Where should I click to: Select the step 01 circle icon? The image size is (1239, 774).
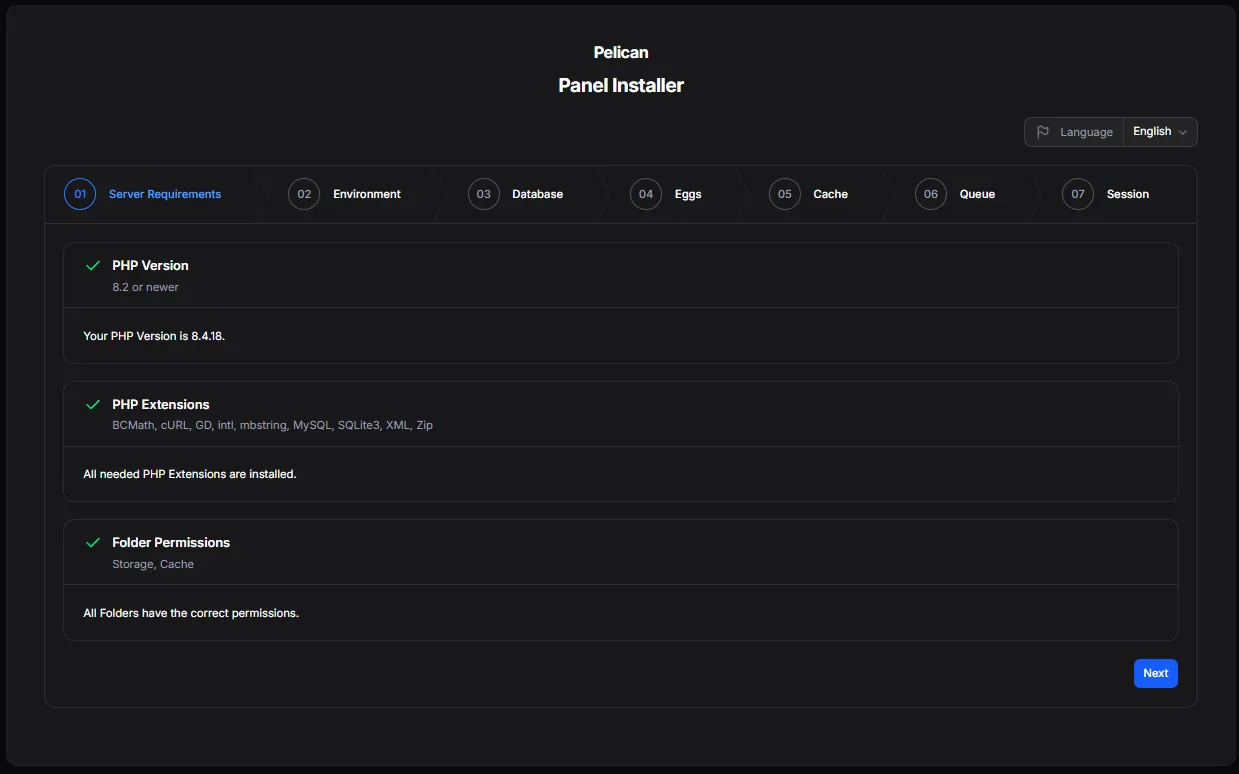pos(80,194)
